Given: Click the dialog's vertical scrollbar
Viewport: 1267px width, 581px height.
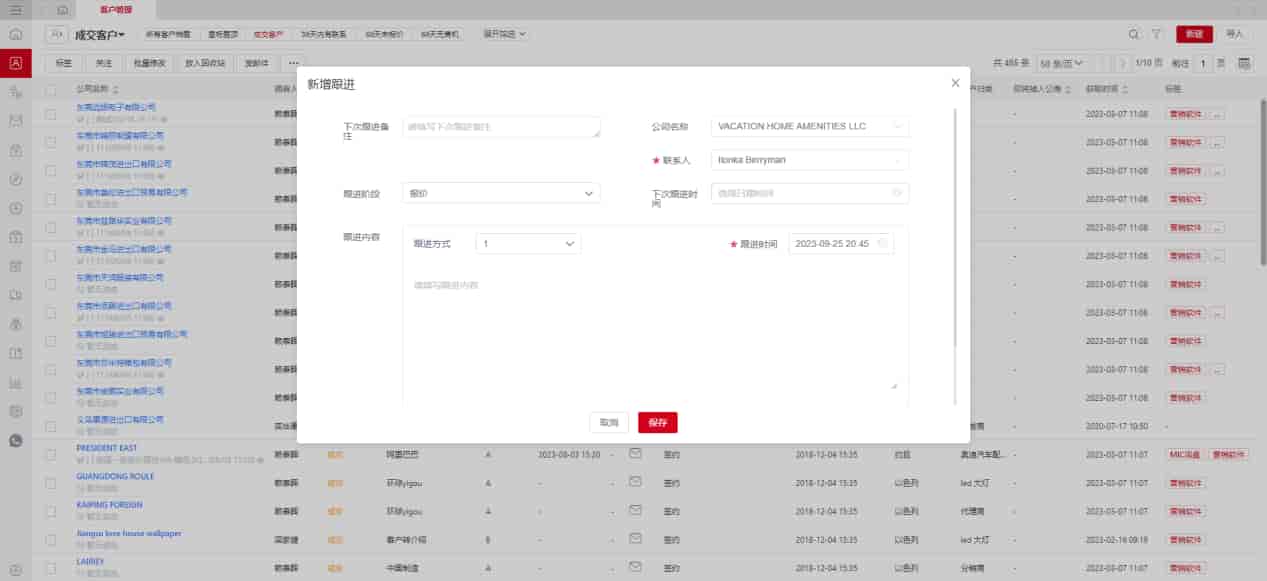Looking at the screenshot, I should pyautogui.click(x=956, y=230).
